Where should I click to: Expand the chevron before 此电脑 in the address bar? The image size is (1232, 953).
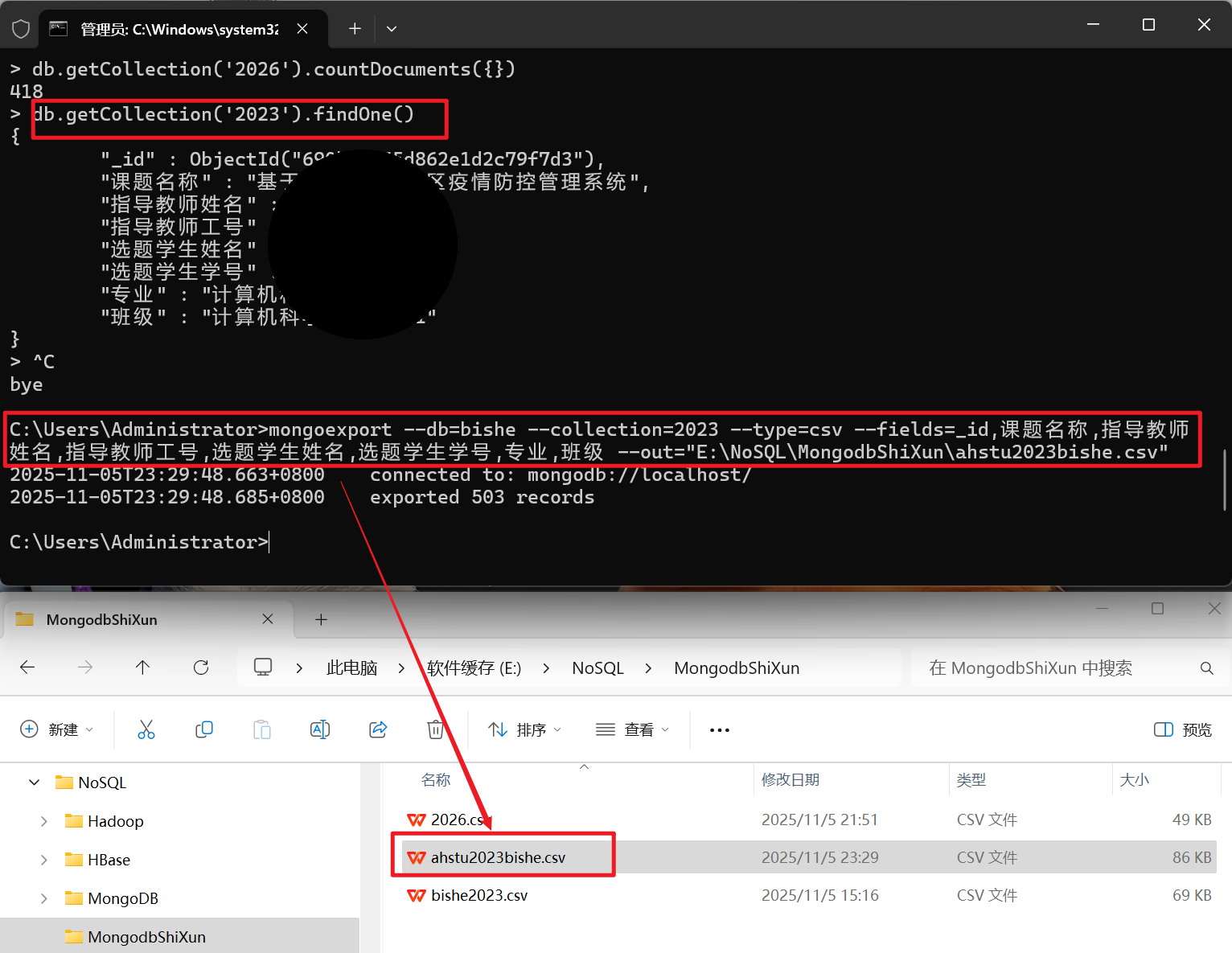click(x=299, y=668)
